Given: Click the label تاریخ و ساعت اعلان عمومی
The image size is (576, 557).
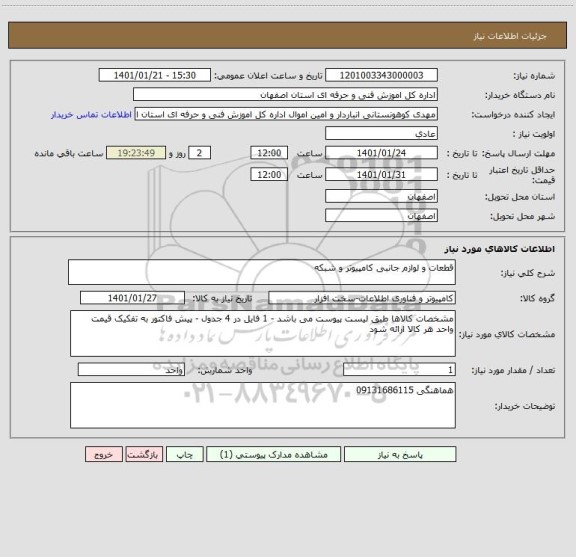Looking at the screenshot, I should point(269,76).
